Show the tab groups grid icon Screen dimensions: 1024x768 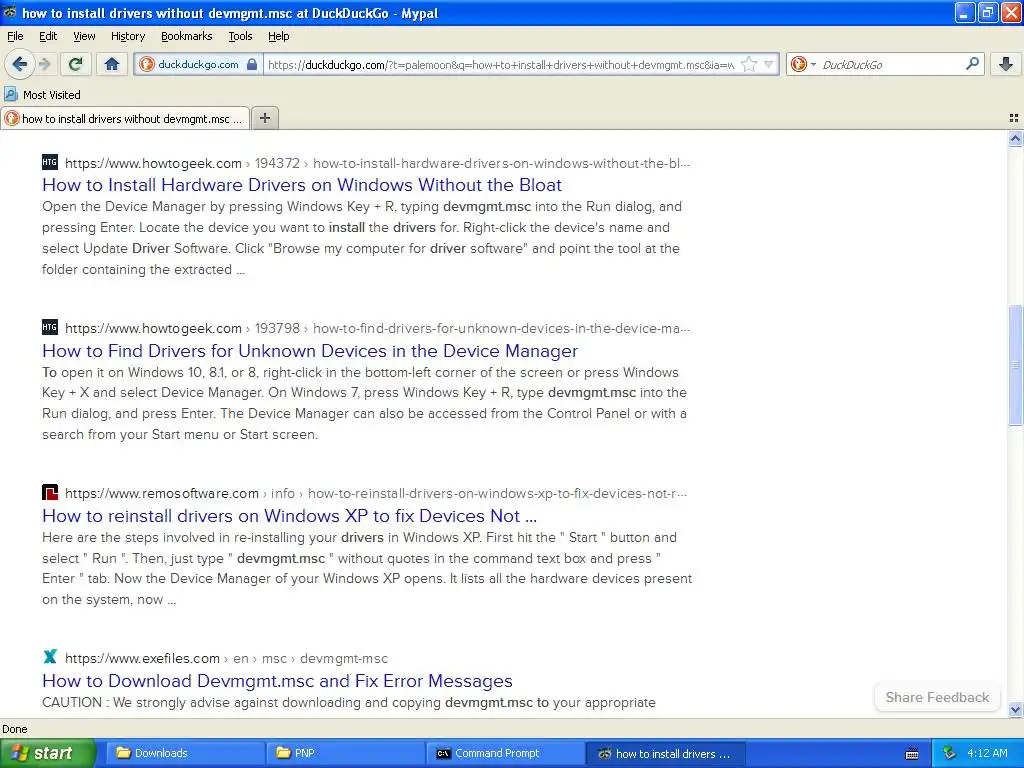(1014, 118)
